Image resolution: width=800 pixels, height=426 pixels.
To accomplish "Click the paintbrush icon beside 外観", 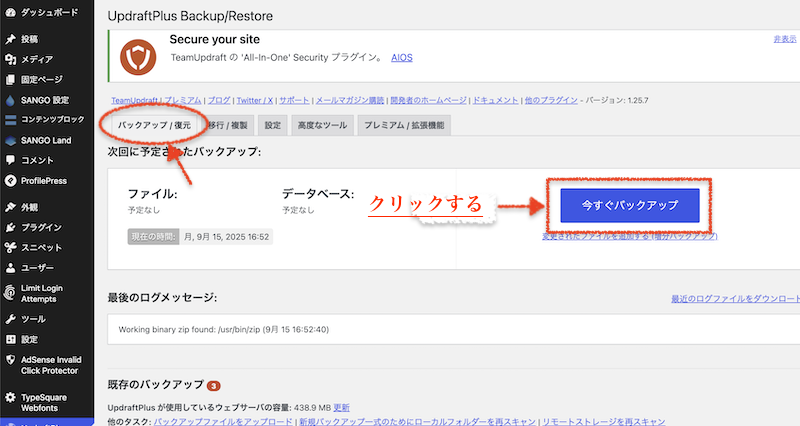I will click(10, 207).
